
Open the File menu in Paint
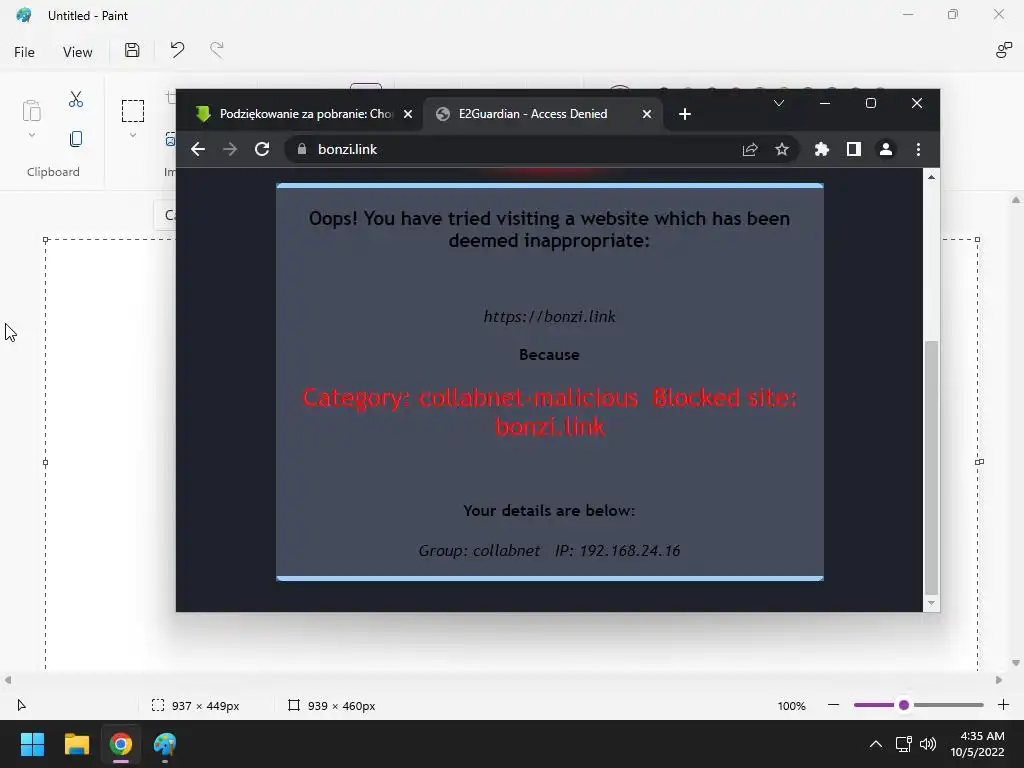click(x=24, y=52)
